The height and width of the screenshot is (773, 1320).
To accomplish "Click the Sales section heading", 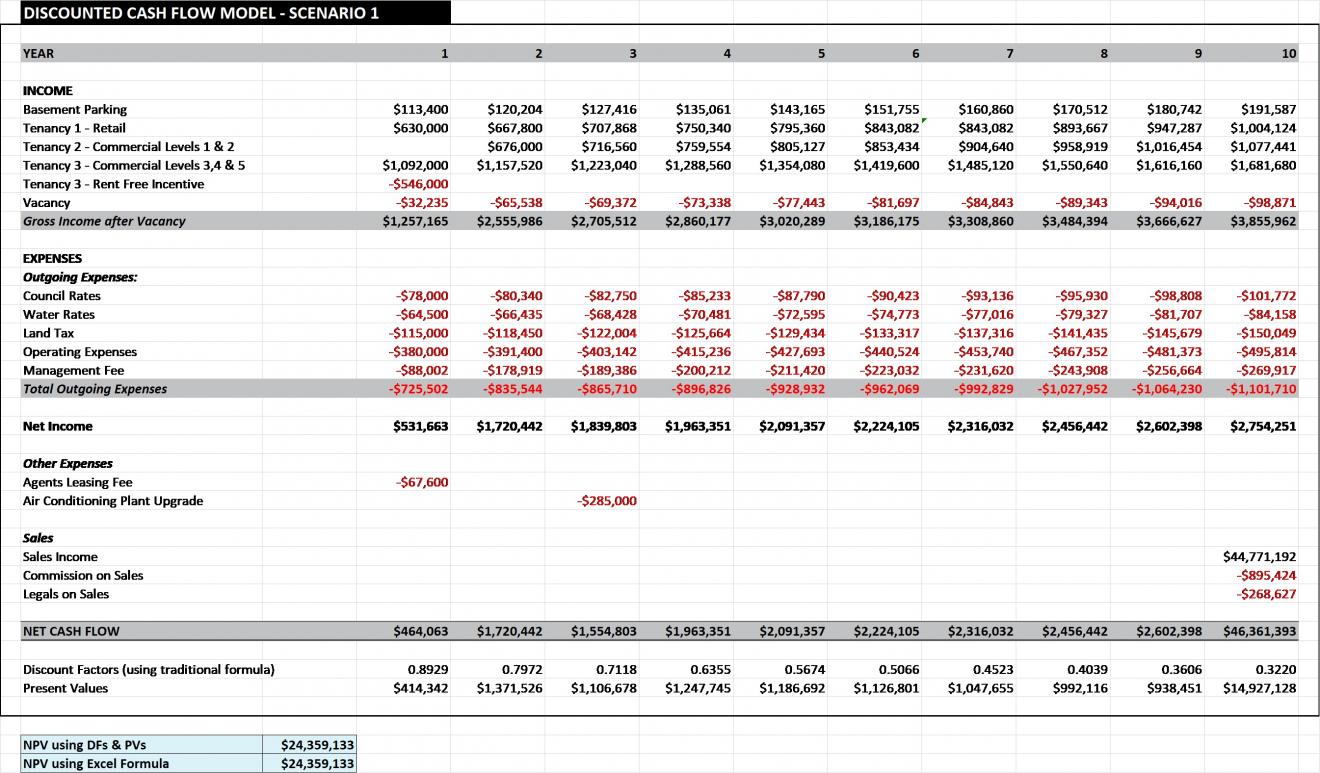I will point(38,538).
